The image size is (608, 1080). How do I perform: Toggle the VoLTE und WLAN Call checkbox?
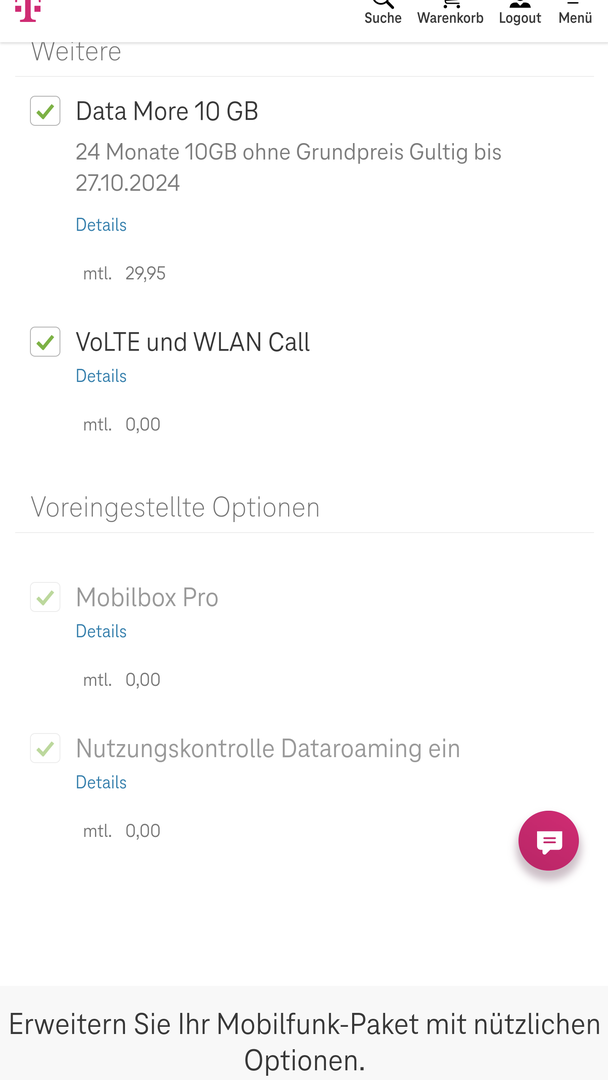click(45, 342)
